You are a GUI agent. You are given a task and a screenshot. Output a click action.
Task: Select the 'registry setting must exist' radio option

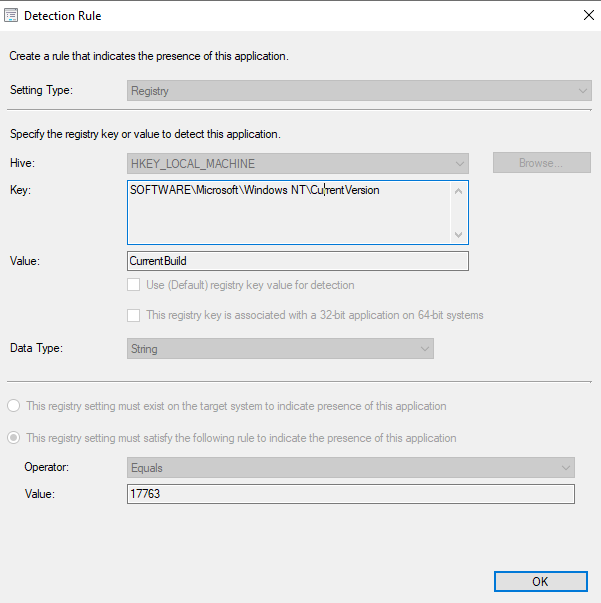[14, 406]
